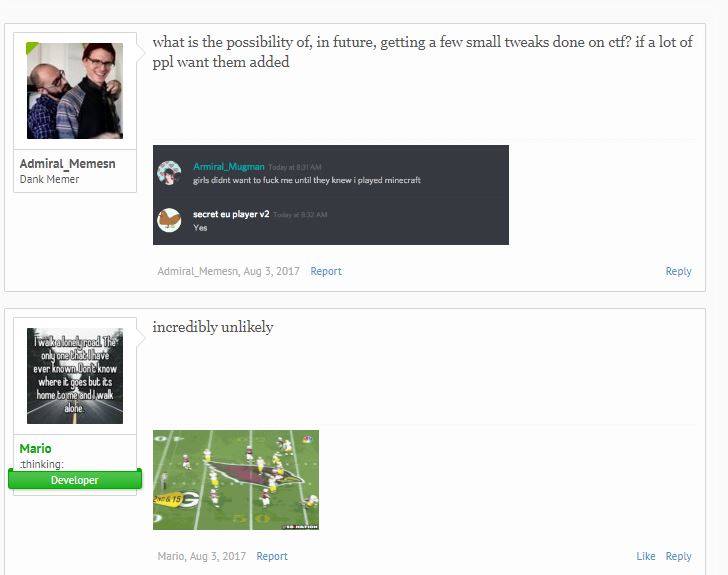The height and width of the screenshot is (575, 728).
Task: Click the 'incredibly unlikely' message text
Action: pyautogui.click(x=213, y=327)
